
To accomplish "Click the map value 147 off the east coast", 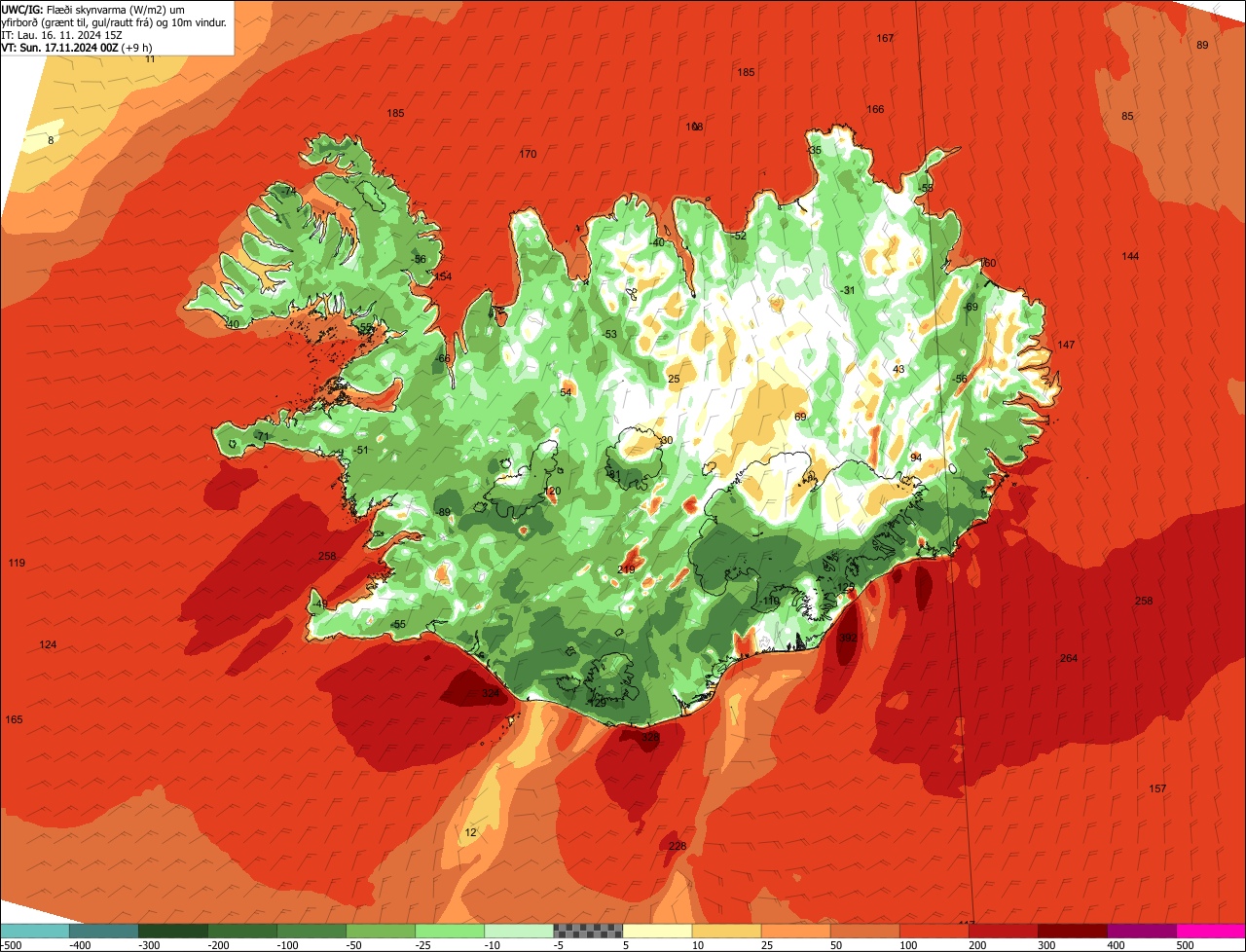I will pyautogui.click(x=1066, y=345).
